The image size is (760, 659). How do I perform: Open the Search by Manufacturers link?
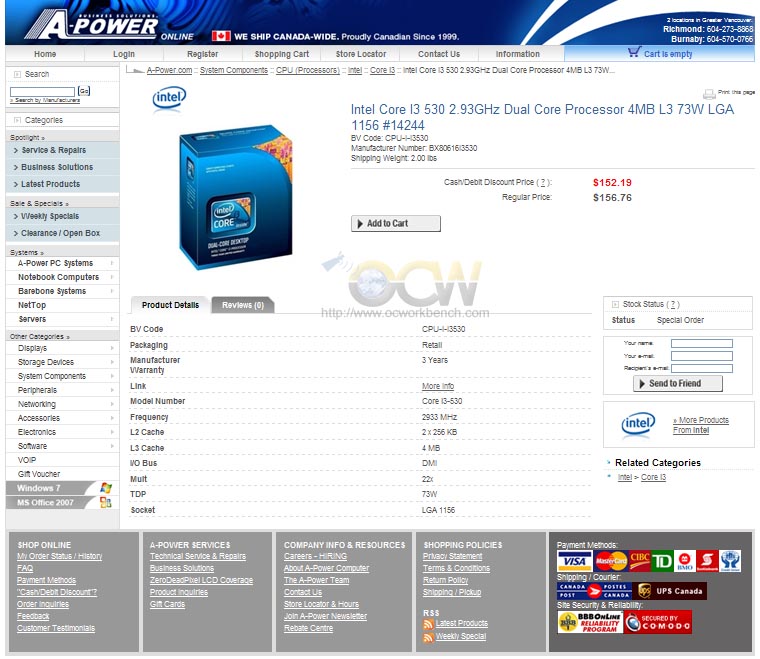point(45,100)
